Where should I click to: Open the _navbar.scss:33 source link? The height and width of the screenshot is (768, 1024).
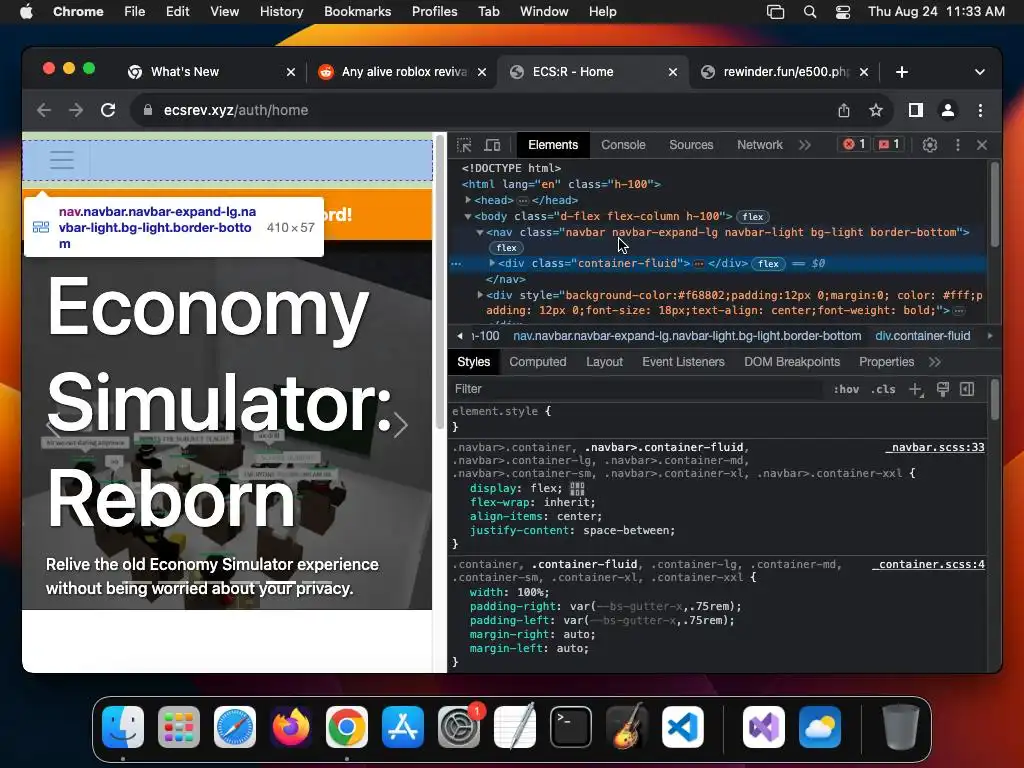935,447
